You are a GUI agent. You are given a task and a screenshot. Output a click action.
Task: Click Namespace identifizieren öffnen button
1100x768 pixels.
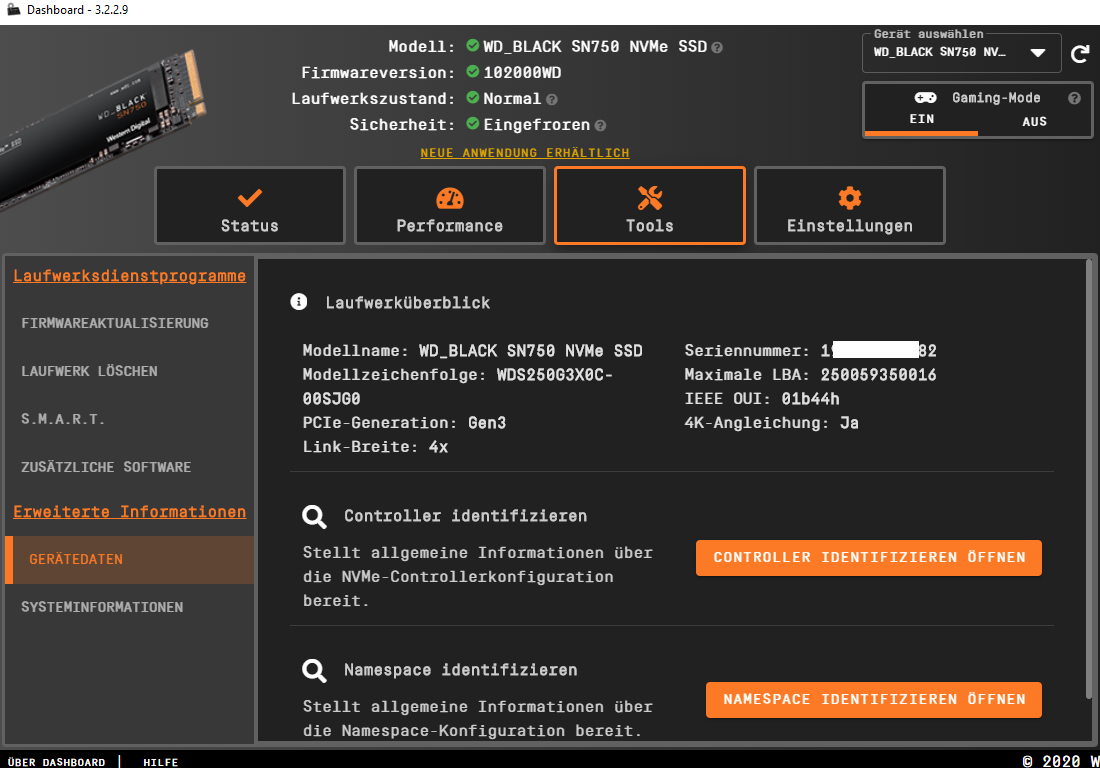point(873,700)
